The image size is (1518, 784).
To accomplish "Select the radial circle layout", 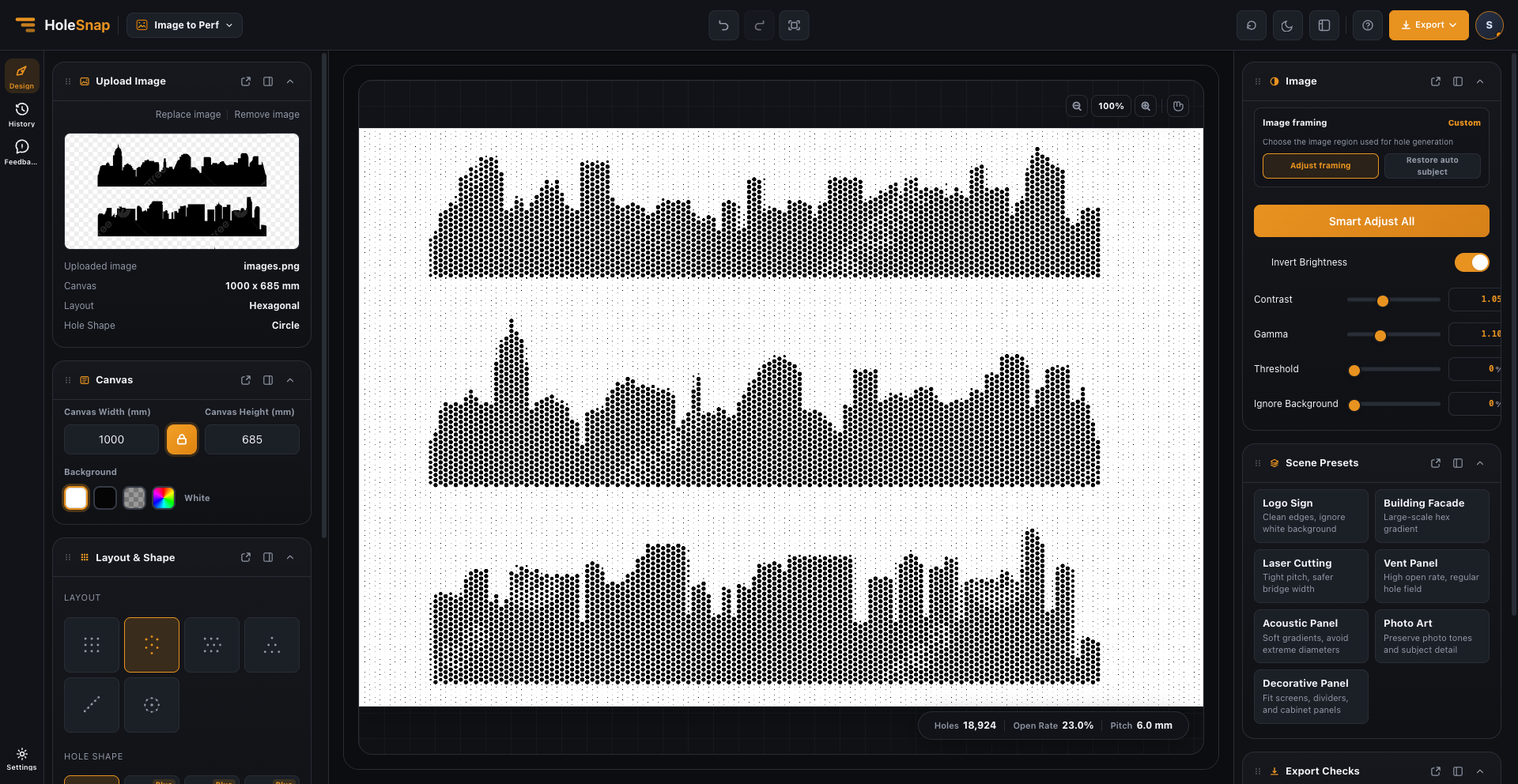I will 152,705.
